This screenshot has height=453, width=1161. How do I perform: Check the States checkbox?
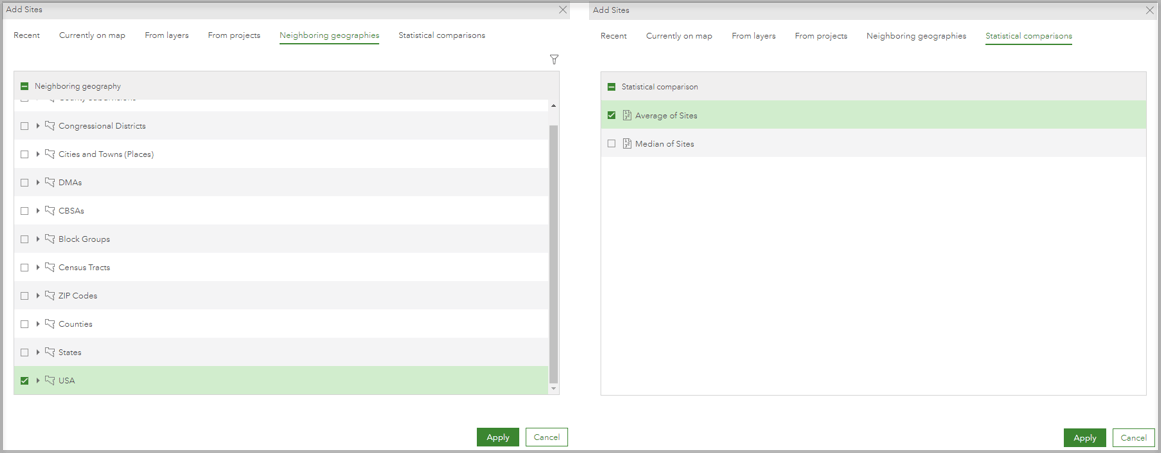24,352
